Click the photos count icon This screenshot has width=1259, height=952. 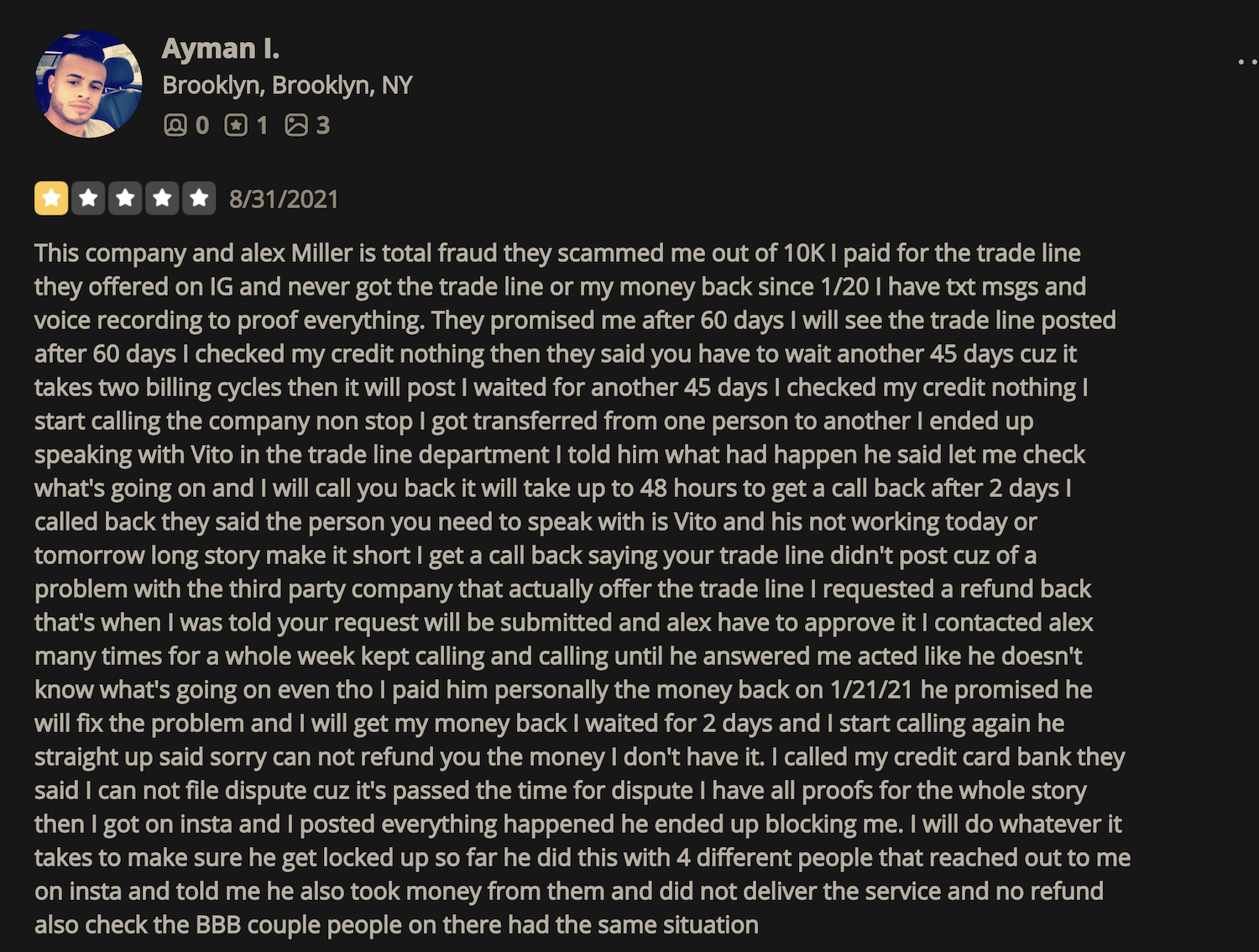[296, 125]
